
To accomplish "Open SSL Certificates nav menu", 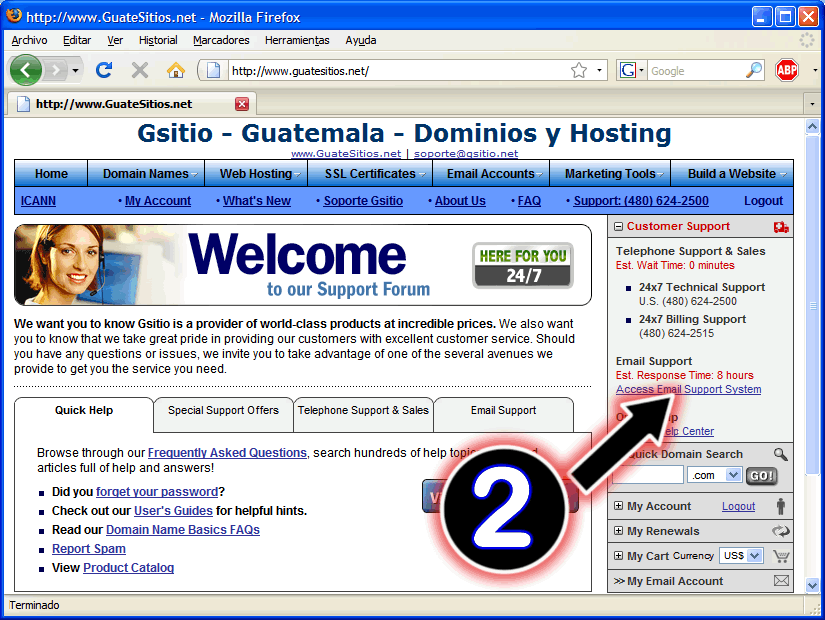I will tap(370, 174).
